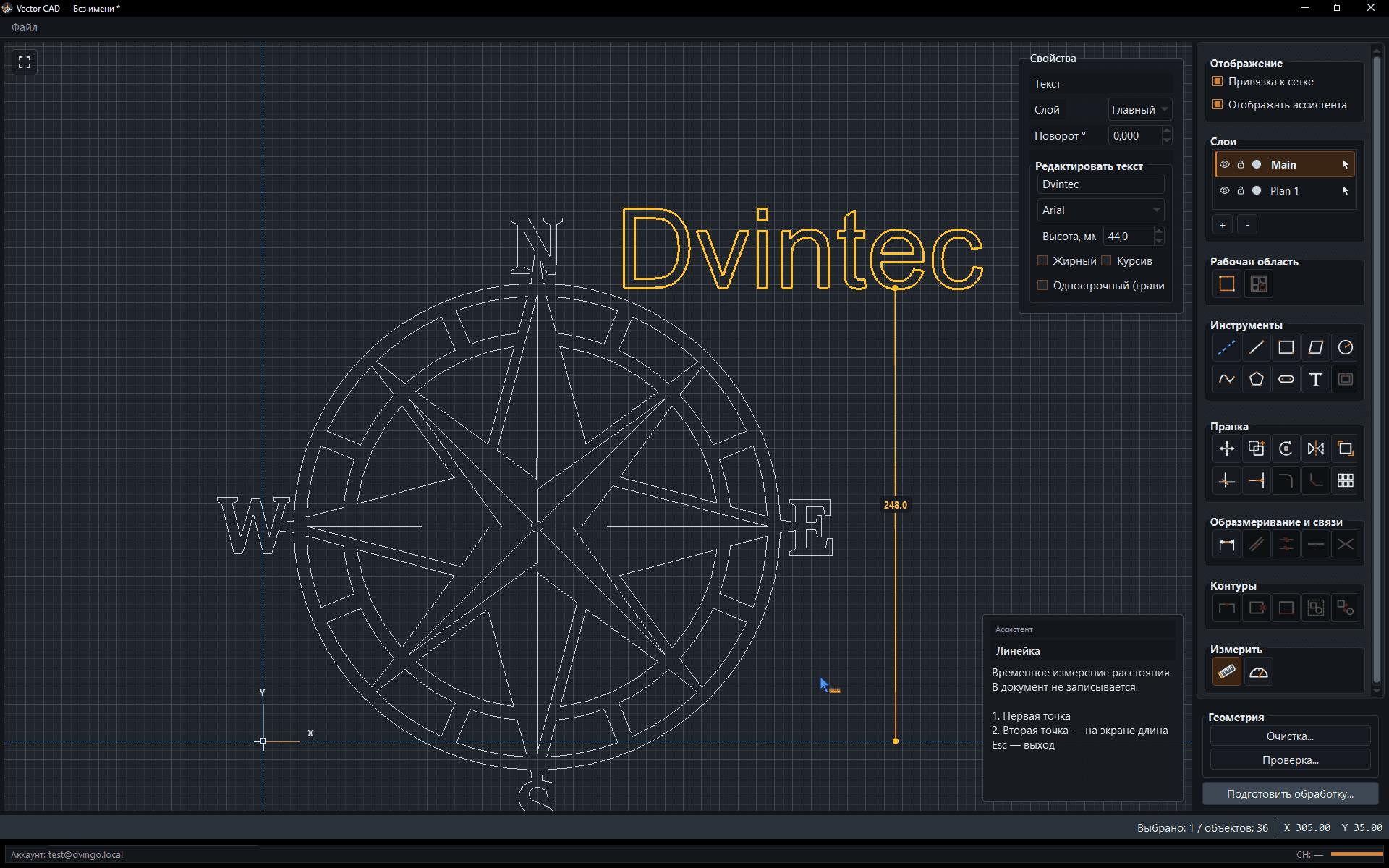Activate the Ruler measure tool
The image size is (1389, 868).
tap(1227, 672)
